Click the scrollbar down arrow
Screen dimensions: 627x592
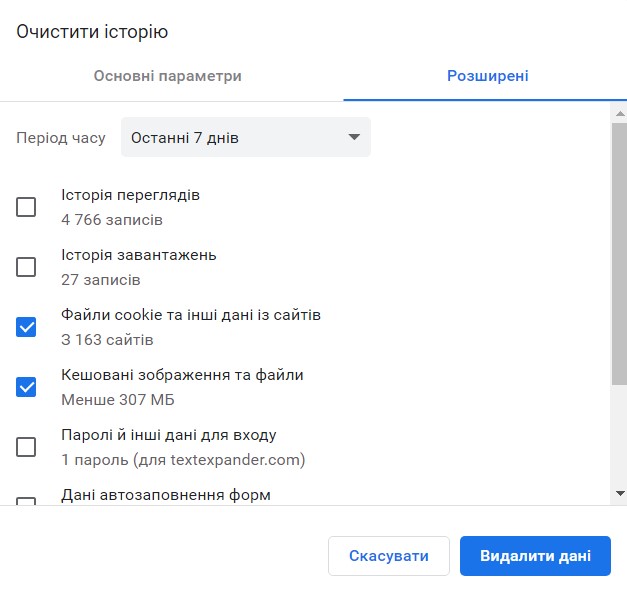coord(620,493)
